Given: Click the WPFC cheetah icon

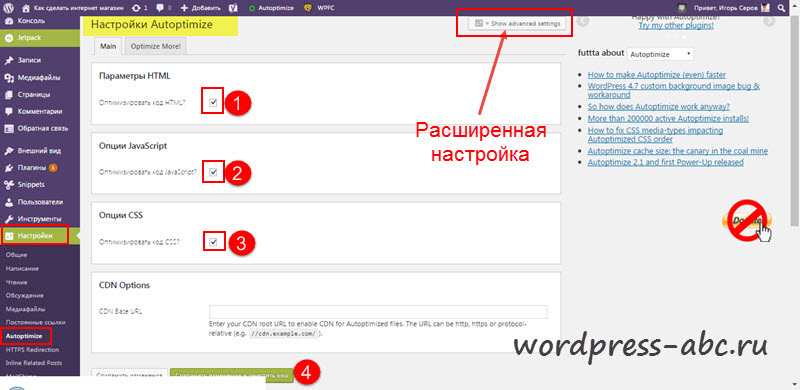Looking at the screenshot, I should pyautogui.click(x=309, y=8).
